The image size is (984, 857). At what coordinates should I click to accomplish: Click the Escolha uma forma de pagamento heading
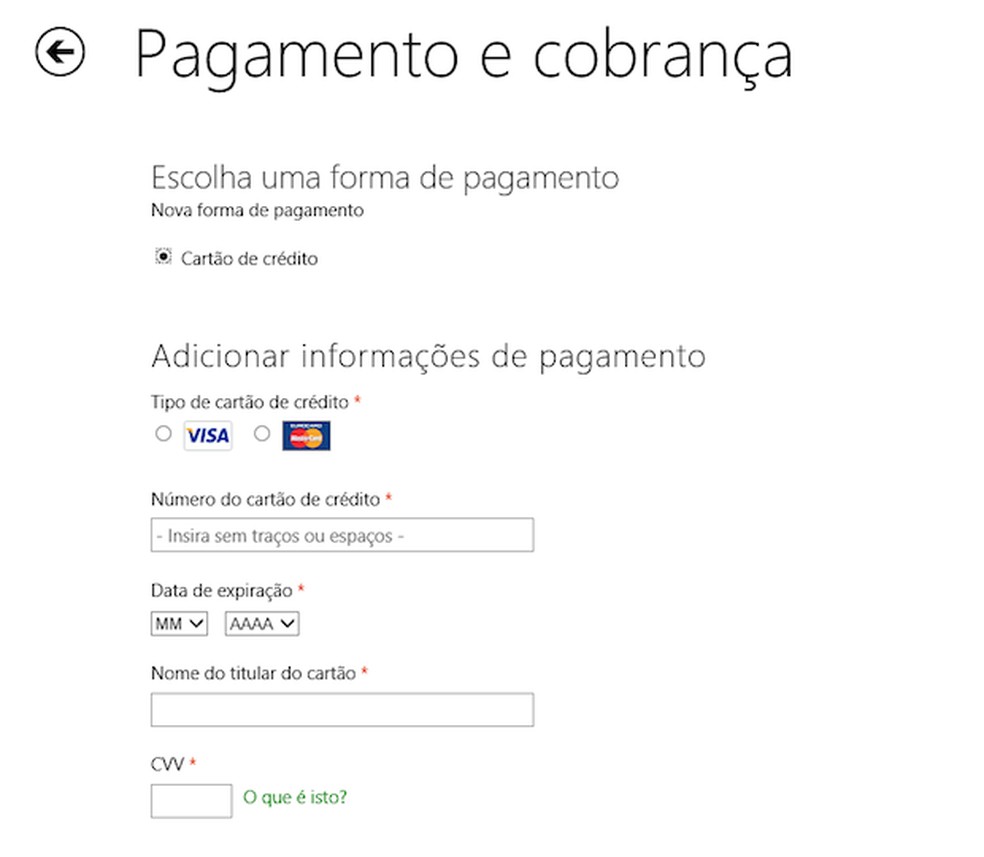pyautogui.click(x=385, y=178)
